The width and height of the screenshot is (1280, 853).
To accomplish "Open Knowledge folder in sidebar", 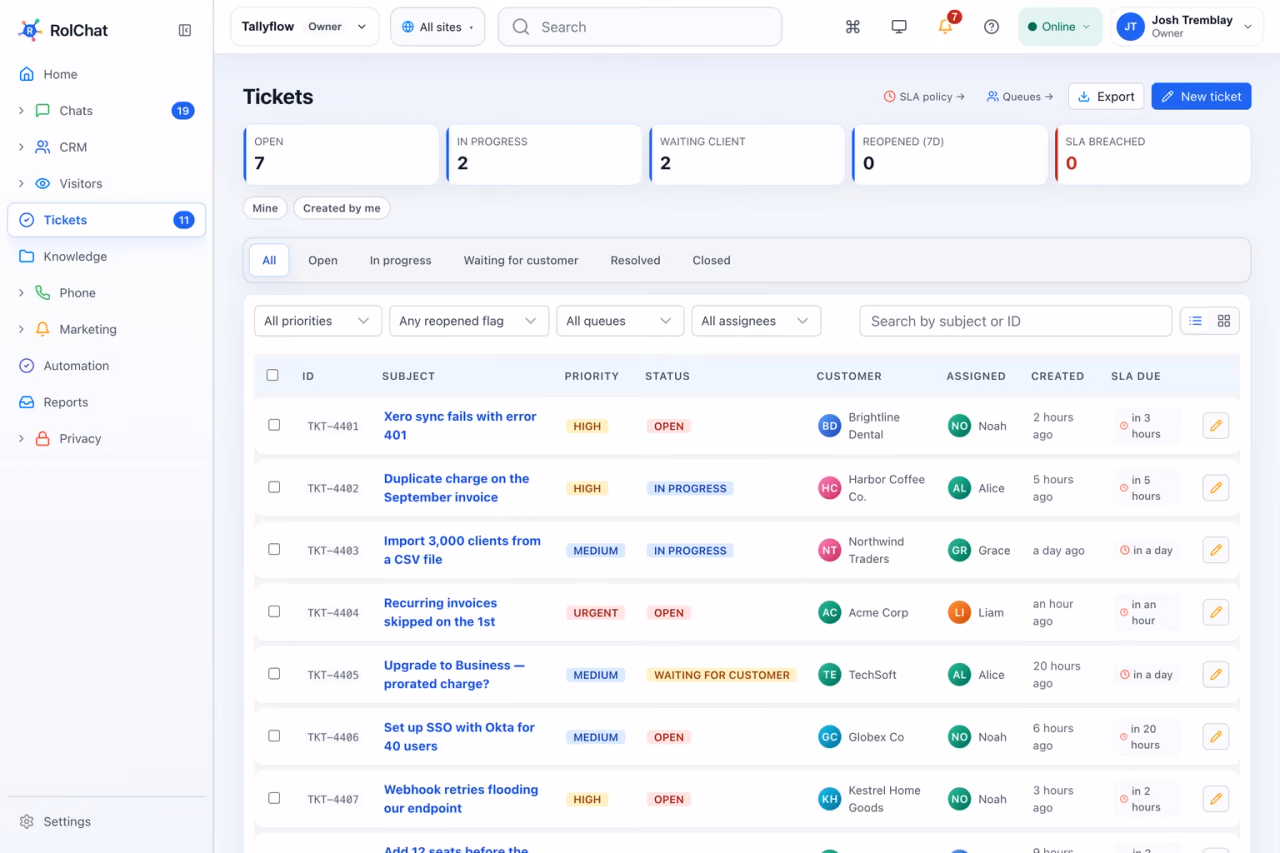I will pyautogui.click(x=106, y=256).
